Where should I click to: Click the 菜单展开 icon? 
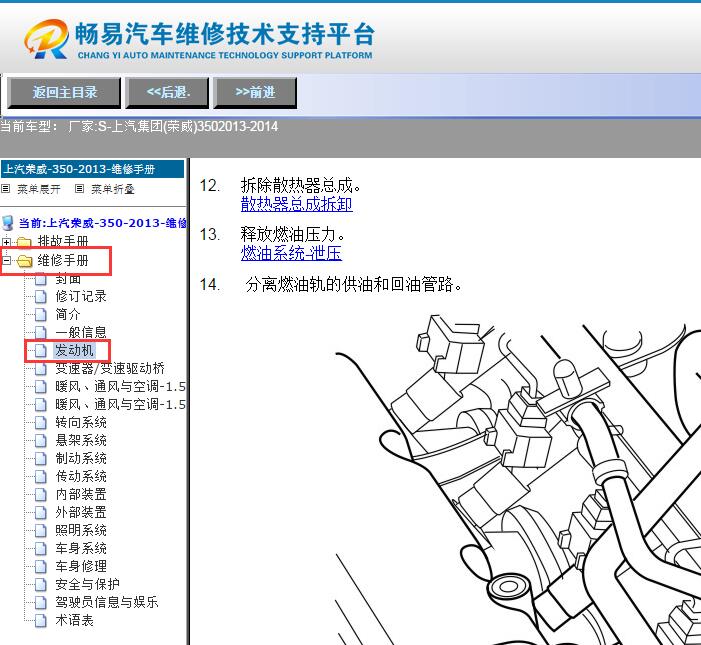(5, 189)
